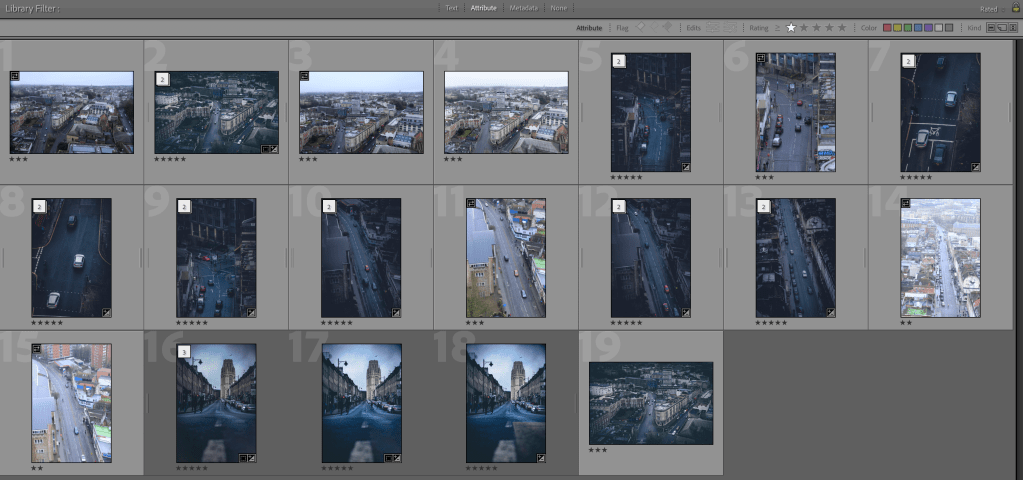Click the filter lock padlock icon
The width and height of the screenshot is (1023, 480).
click(1015, 8)
